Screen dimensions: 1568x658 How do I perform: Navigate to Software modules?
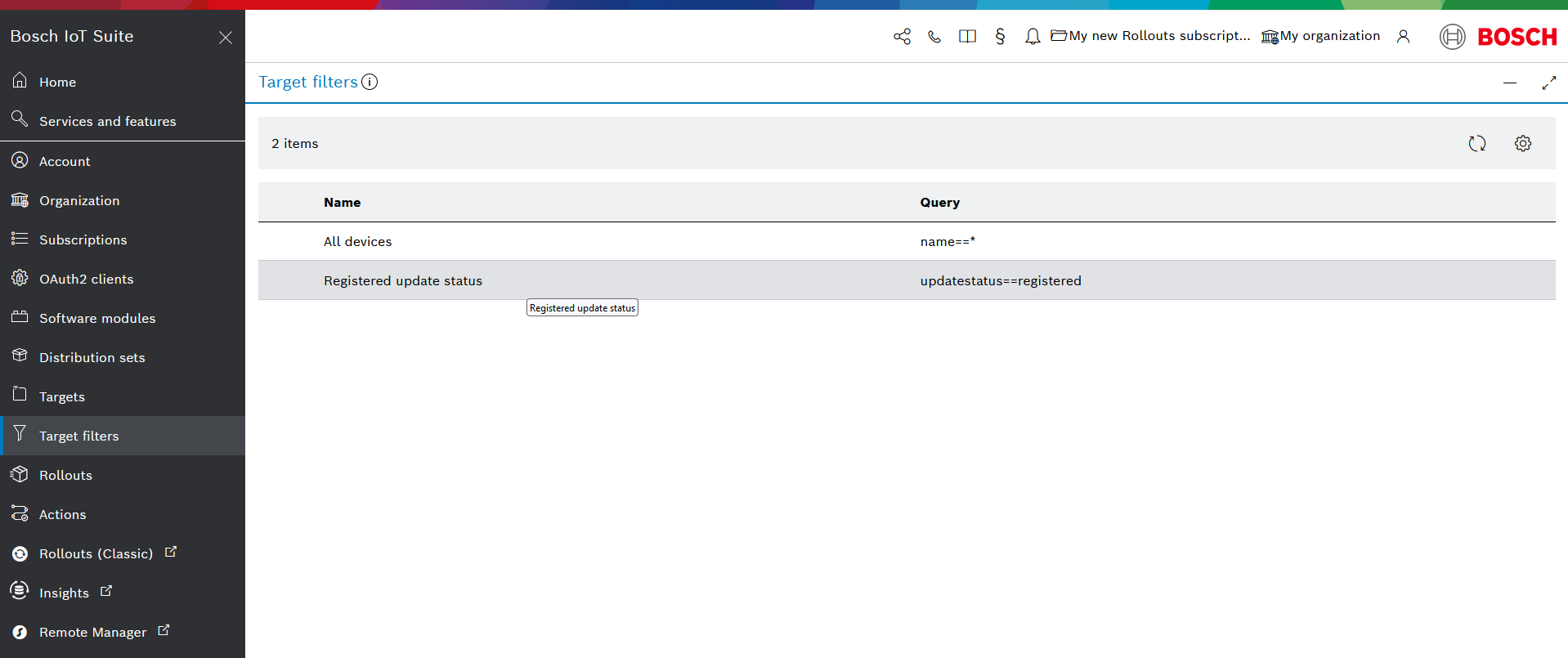click(96, 318)
